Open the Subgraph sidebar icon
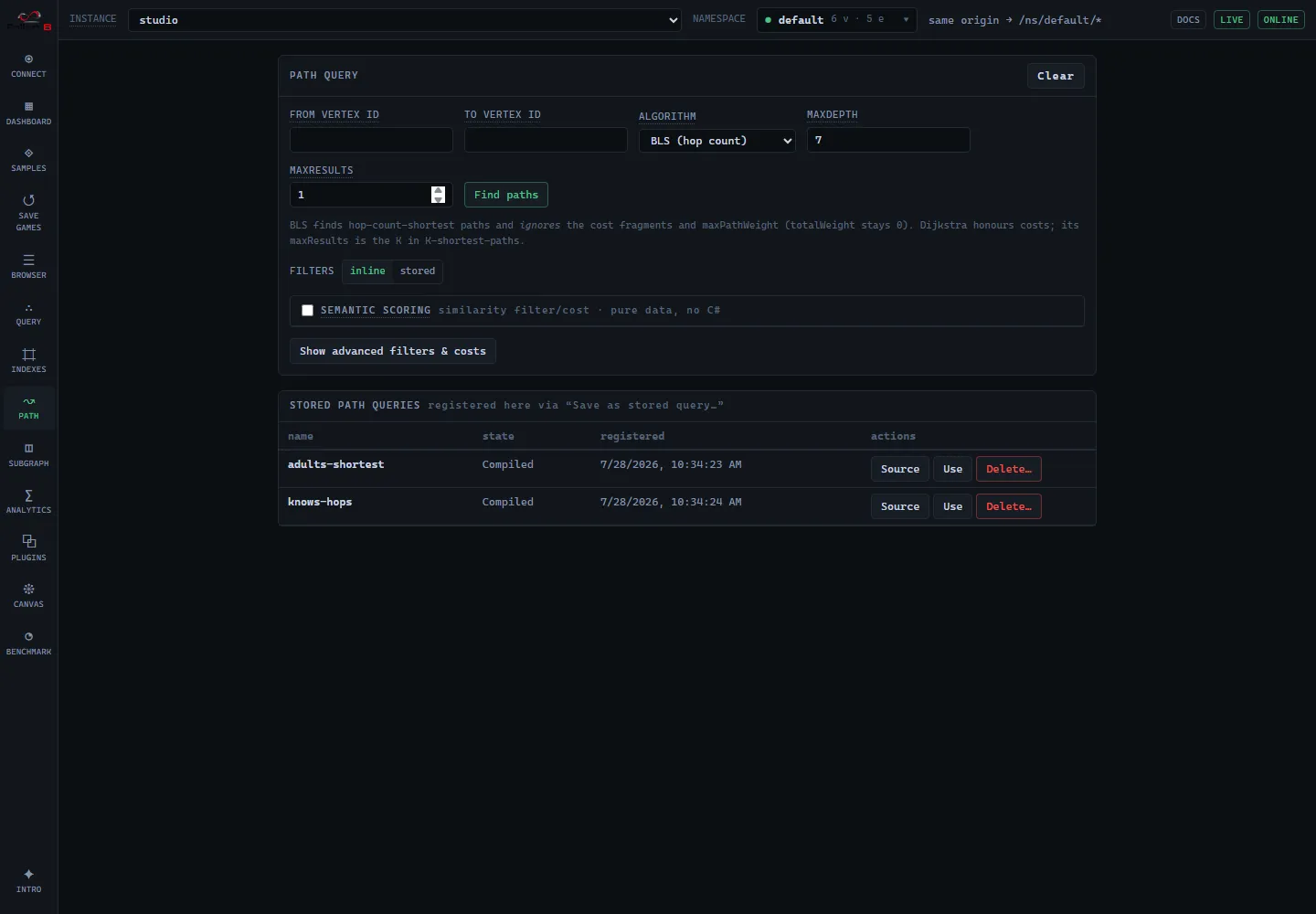The width and height of the screenshot is (1316, 914). (x=28, y=455)
